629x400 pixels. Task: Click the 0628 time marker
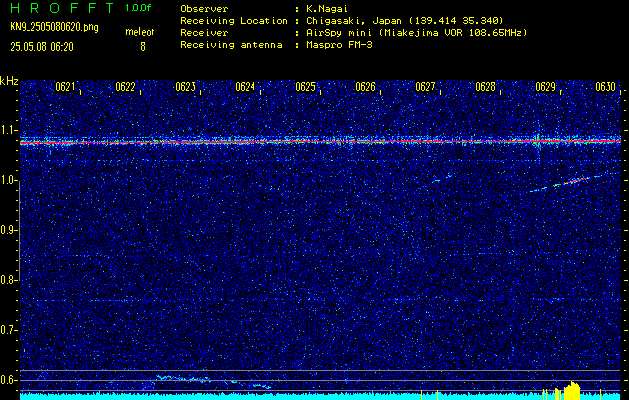486,87
